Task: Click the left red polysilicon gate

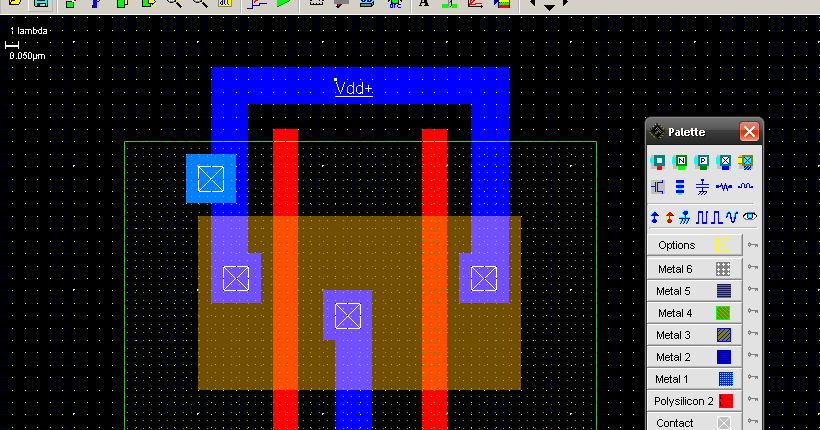Action: [x=286, y=279]
